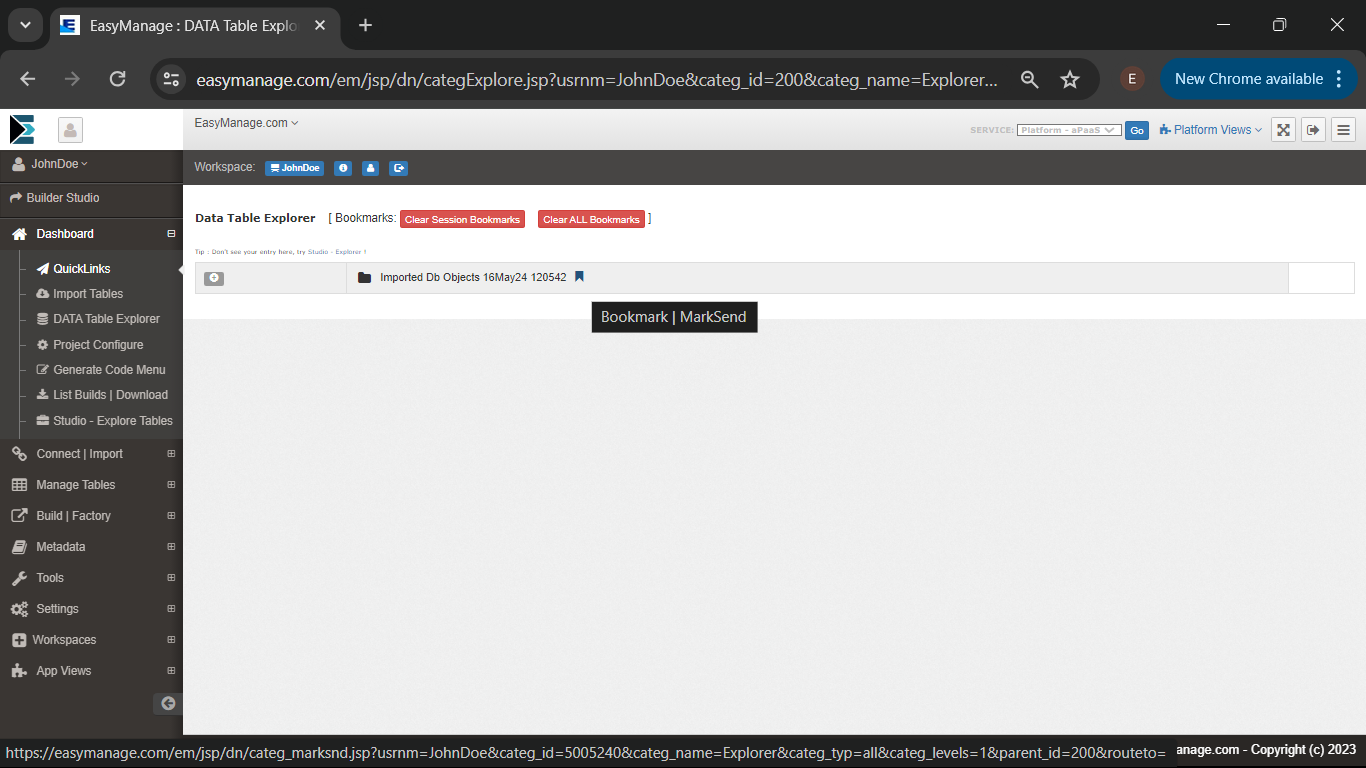Viewport: 1366px width, 768px height.
Task: Expand Connect | Import section
Action: pos(171,454)
